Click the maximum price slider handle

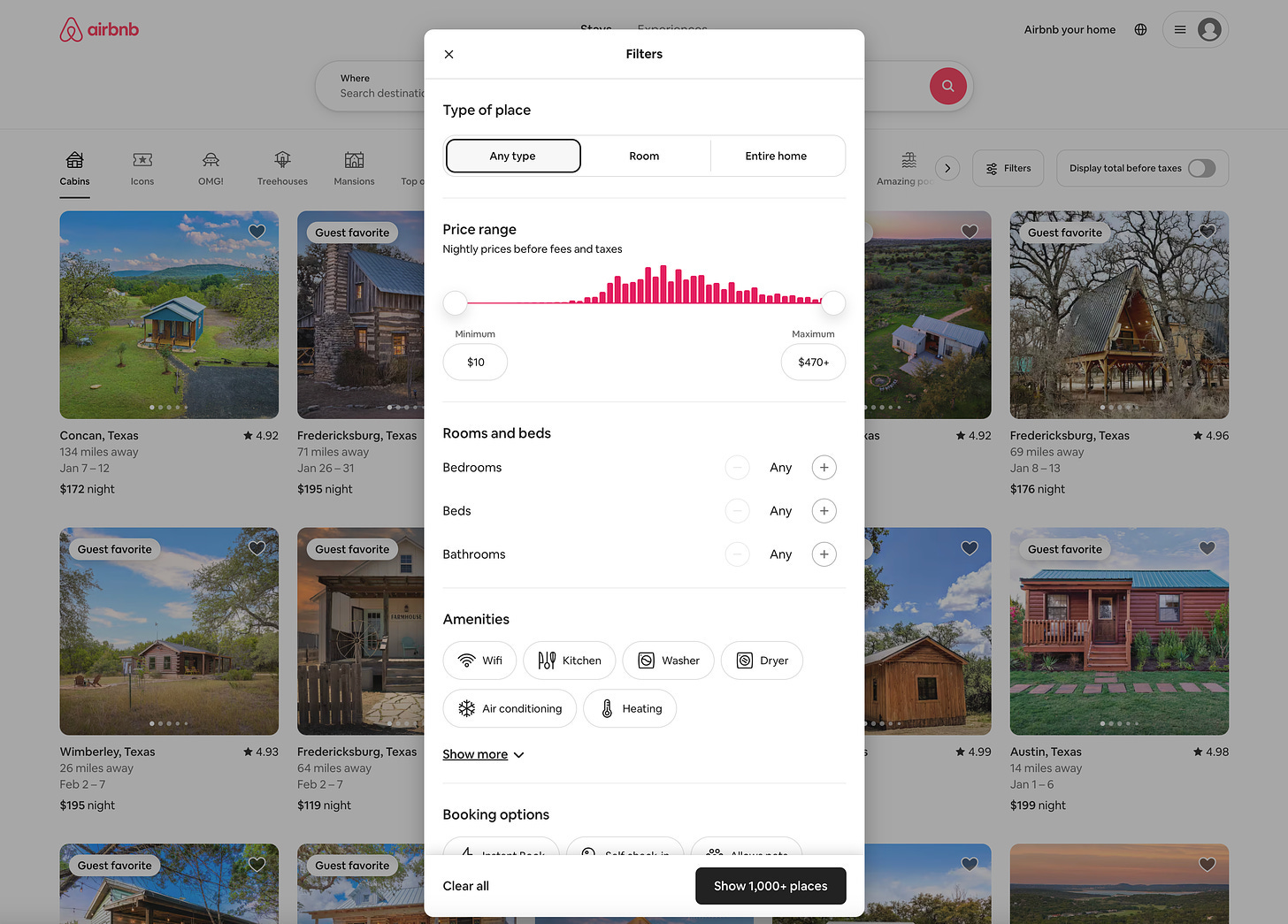coord(832,302)
